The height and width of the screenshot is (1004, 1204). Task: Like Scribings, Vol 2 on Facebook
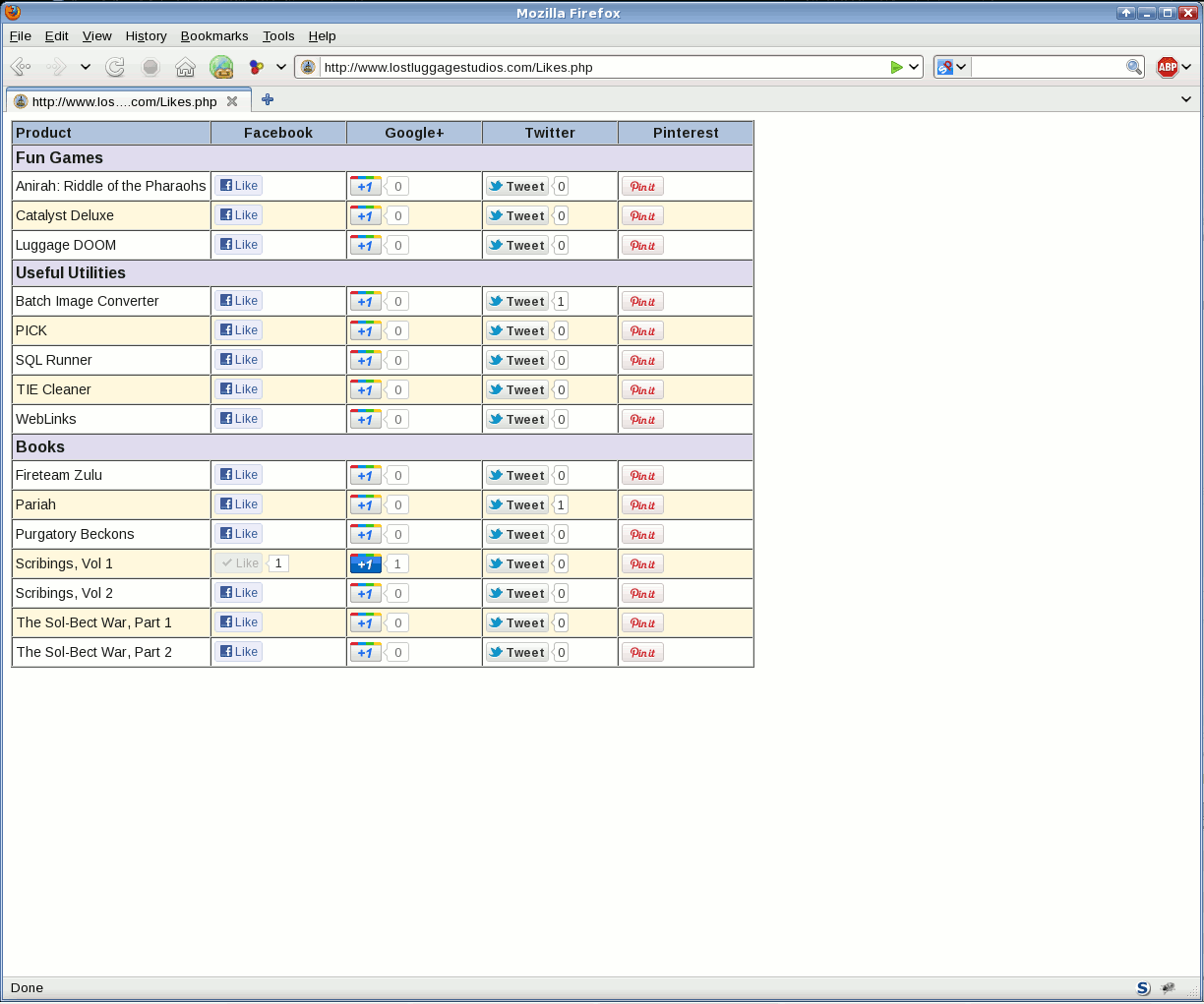(x=239, y=593)
